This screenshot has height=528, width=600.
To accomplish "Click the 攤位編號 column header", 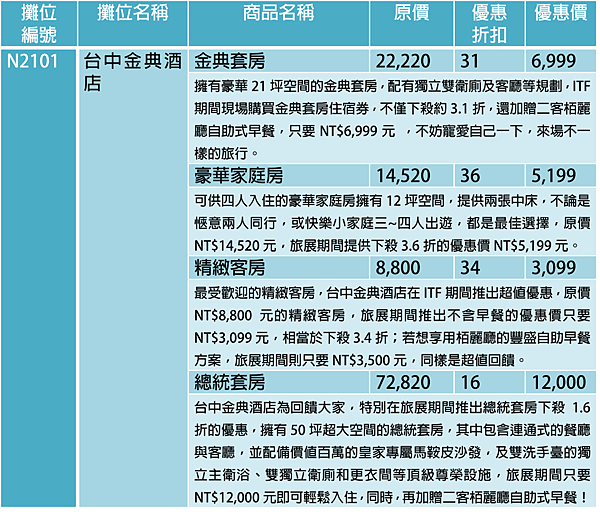I will 39,23.
